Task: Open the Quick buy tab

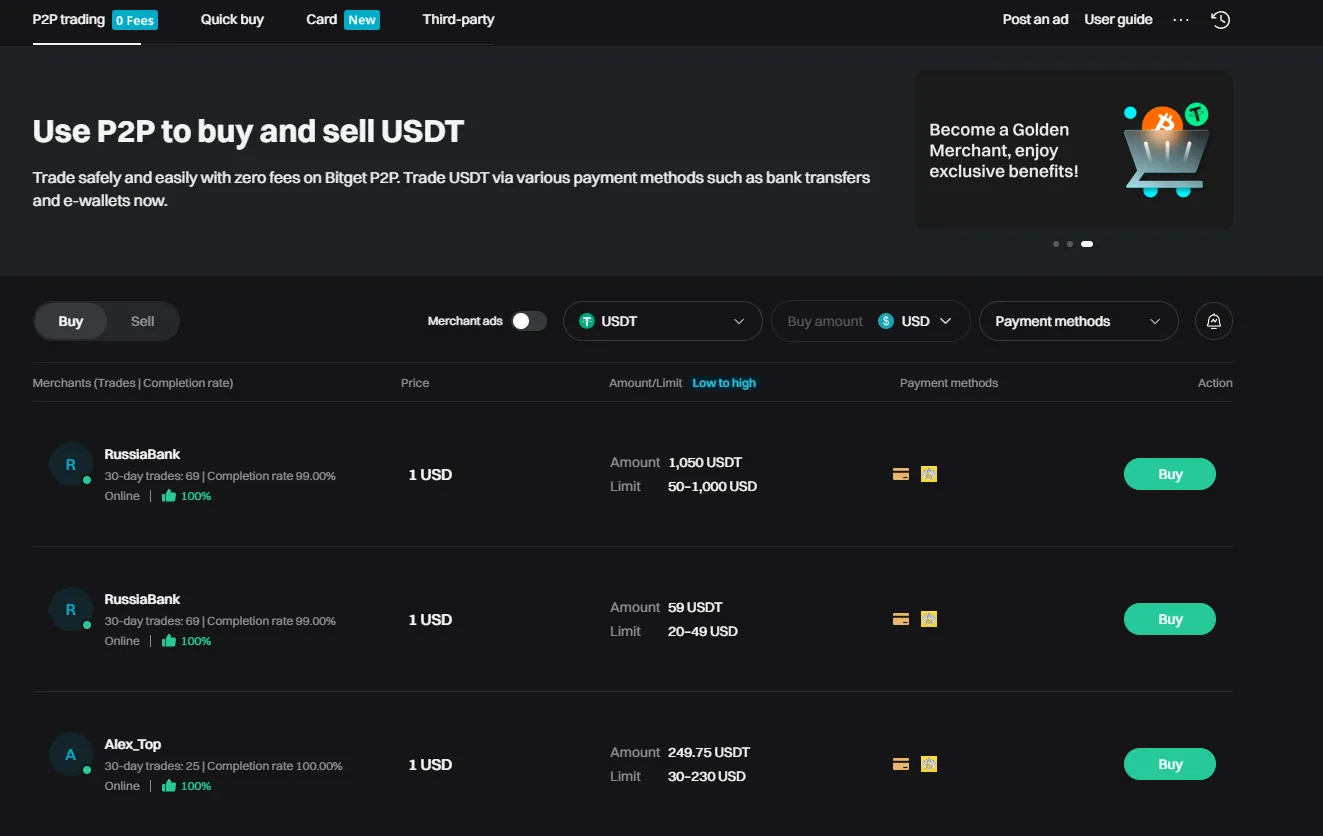Action: [x=232, y=19]
